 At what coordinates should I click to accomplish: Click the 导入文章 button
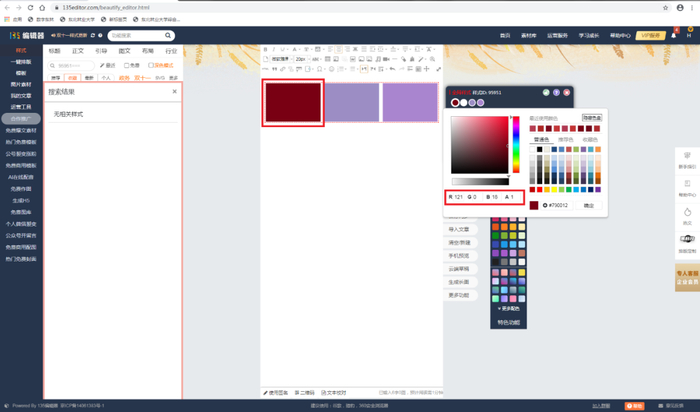(459, 229)
